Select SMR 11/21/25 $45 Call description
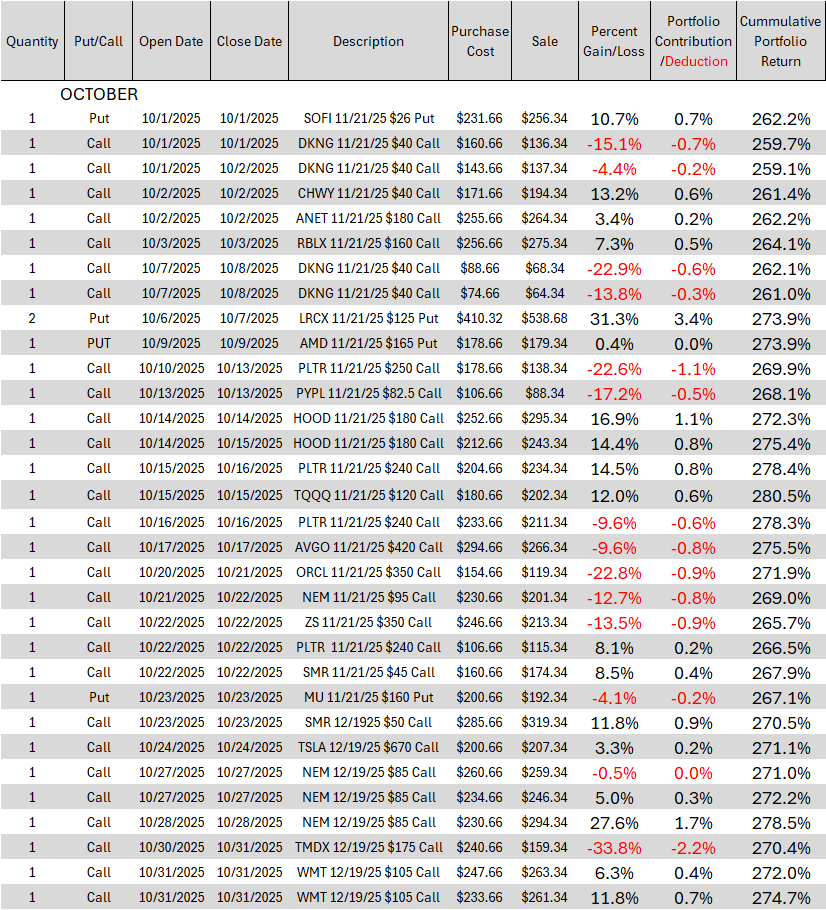The image size is (826, 910). pos(369,672)
